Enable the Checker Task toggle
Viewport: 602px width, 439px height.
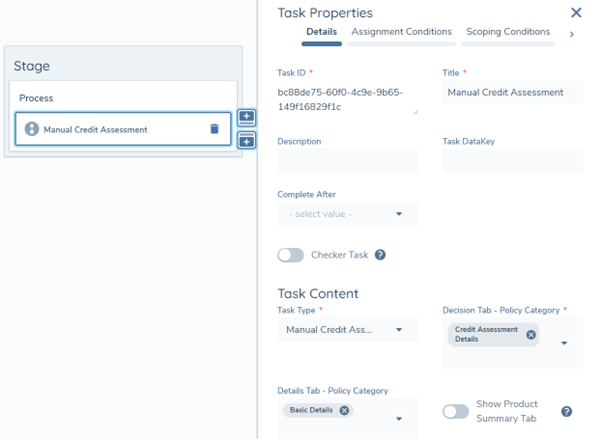point(291,255)
